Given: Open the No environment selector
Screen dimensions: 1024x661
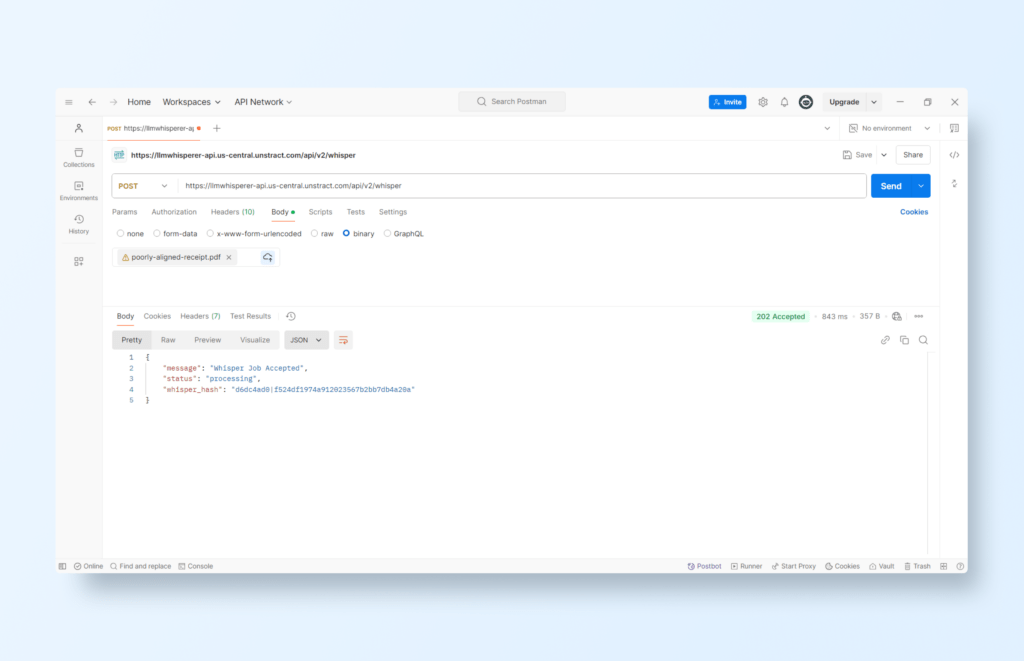Looking at the screenshot, I should (x=889, y=128).
